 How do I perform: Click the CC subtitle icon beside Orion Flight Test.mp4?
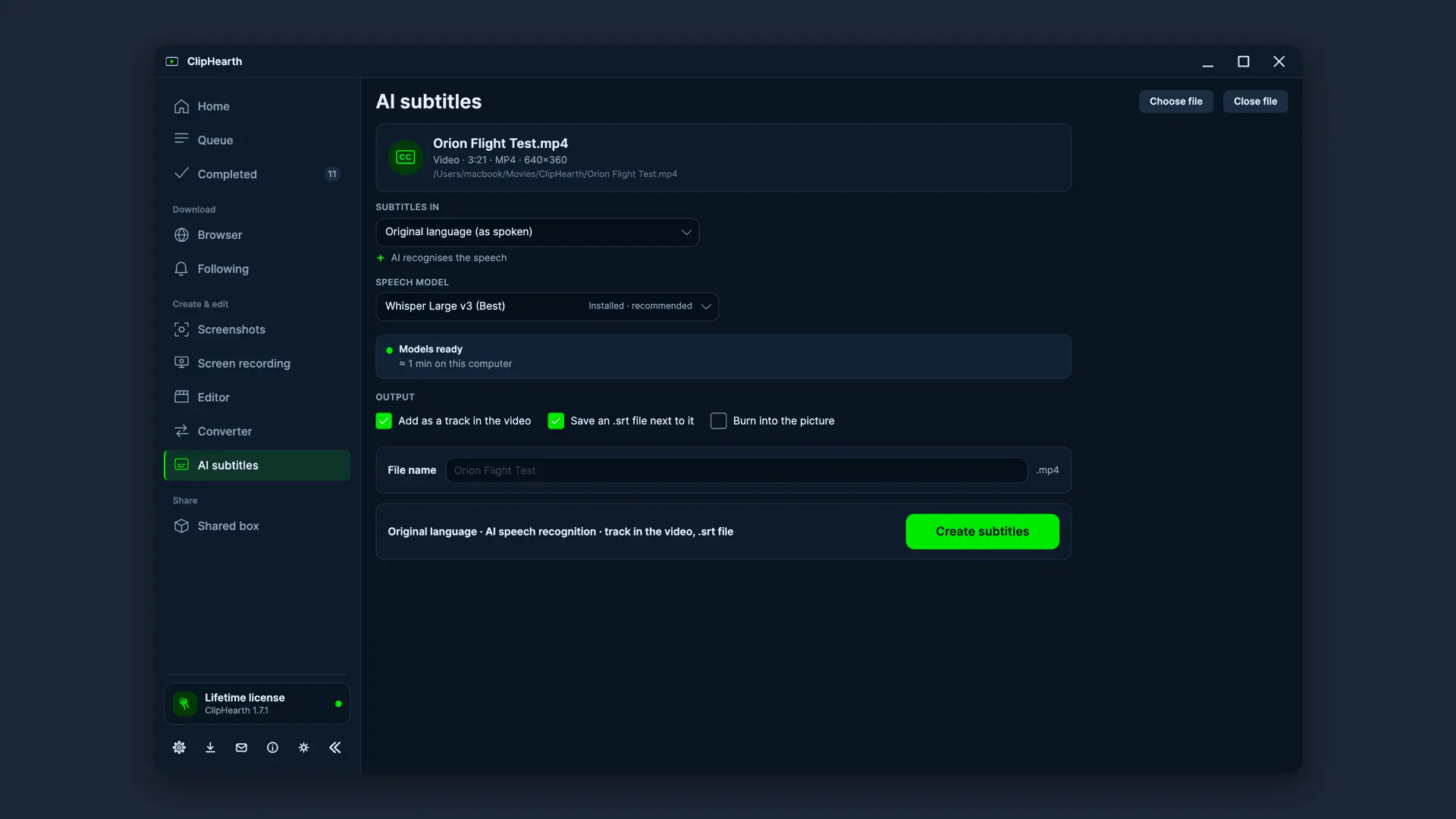click(406, 158)
